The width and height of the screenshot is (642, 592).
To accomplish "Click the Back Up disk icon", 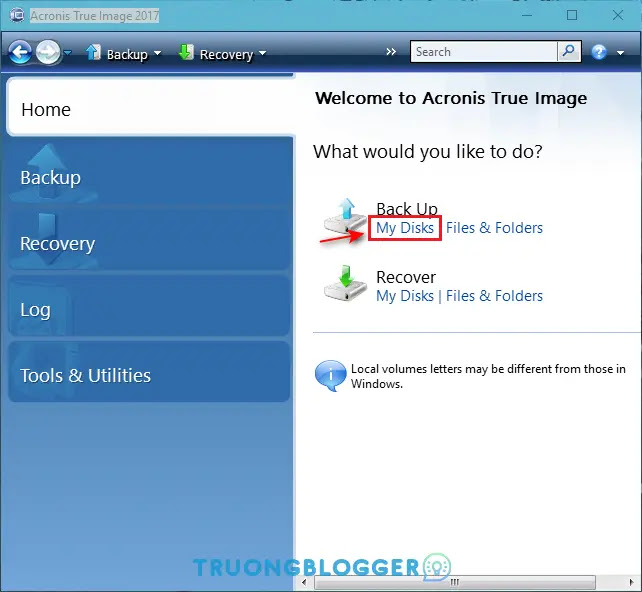I will point(345,217).
